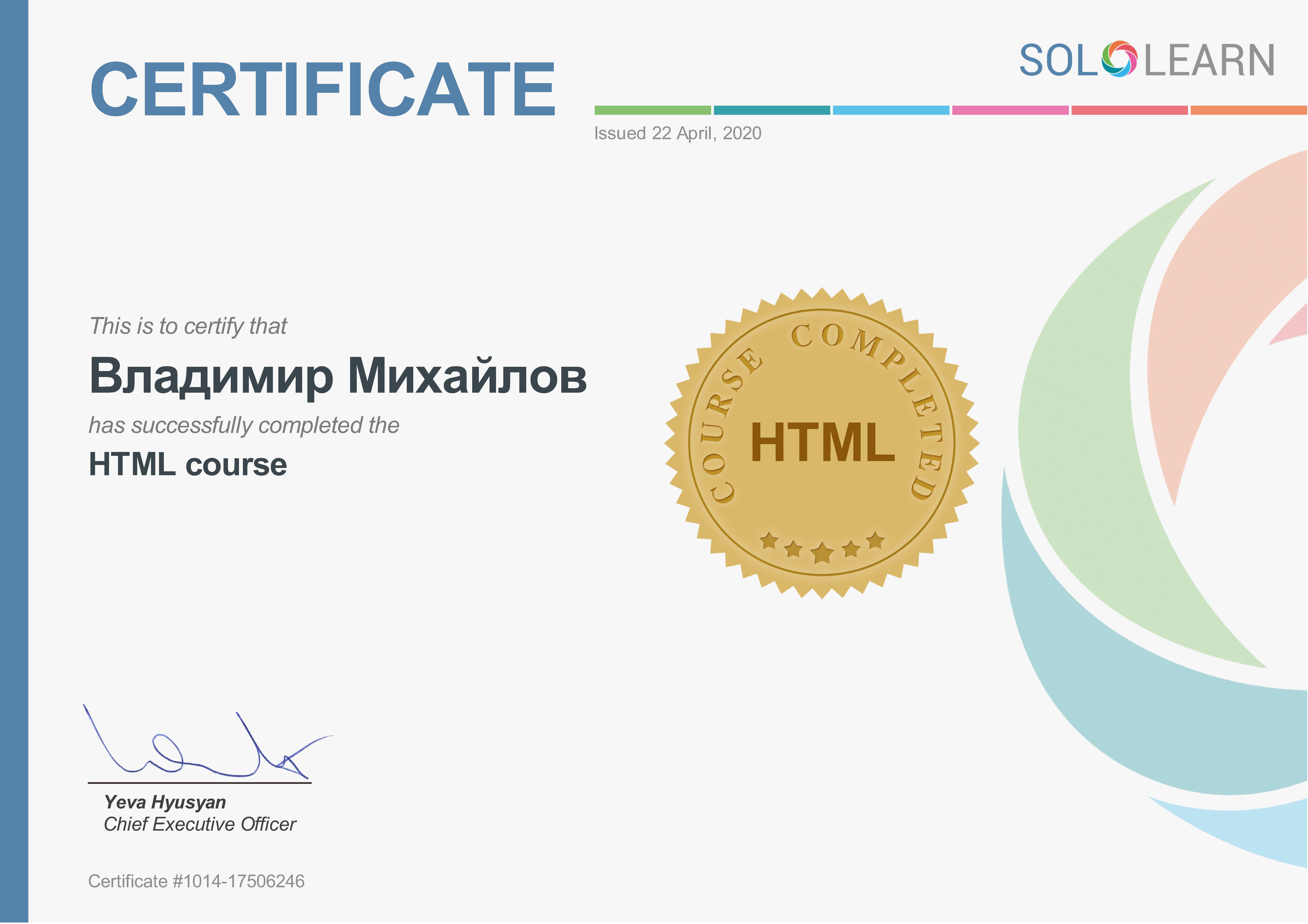Click the 'Chief Executive Officer' title
The width and height of the screenshot is (1308, 924).
(x=200, y=824)
